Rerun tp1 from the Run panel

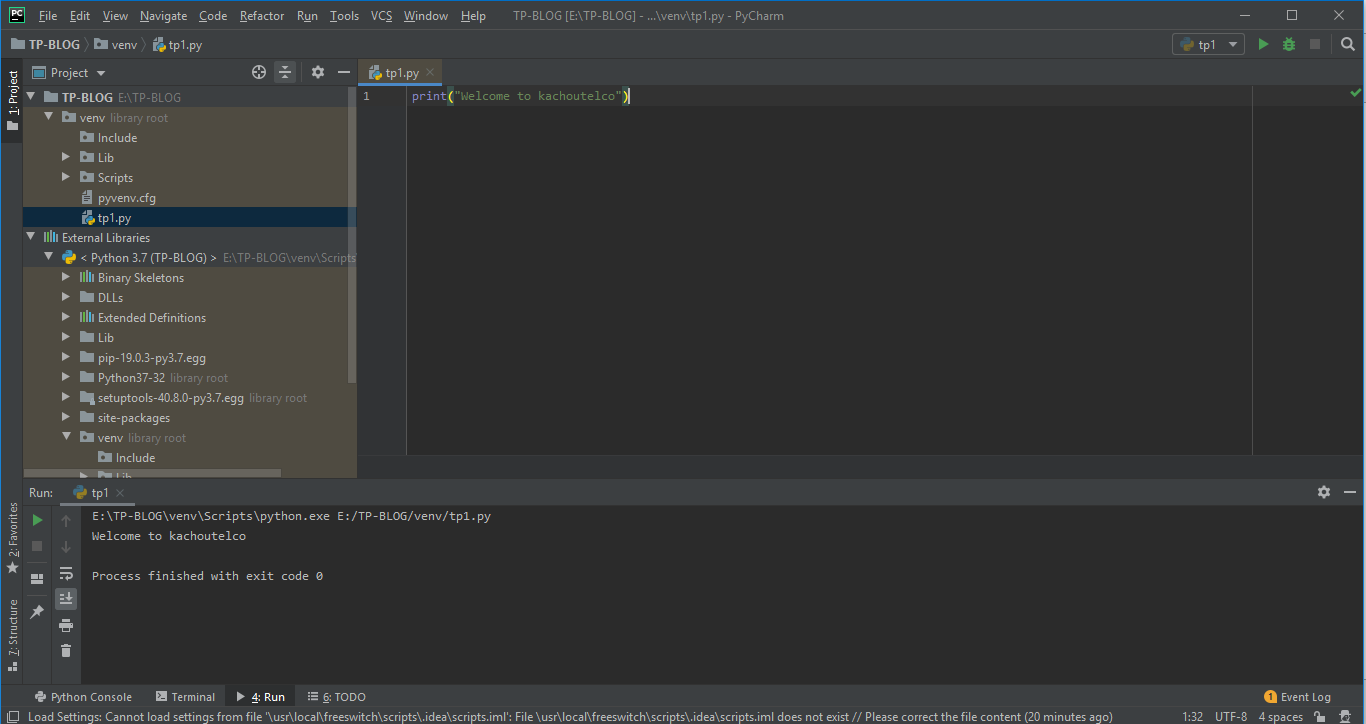coord(37,520)
